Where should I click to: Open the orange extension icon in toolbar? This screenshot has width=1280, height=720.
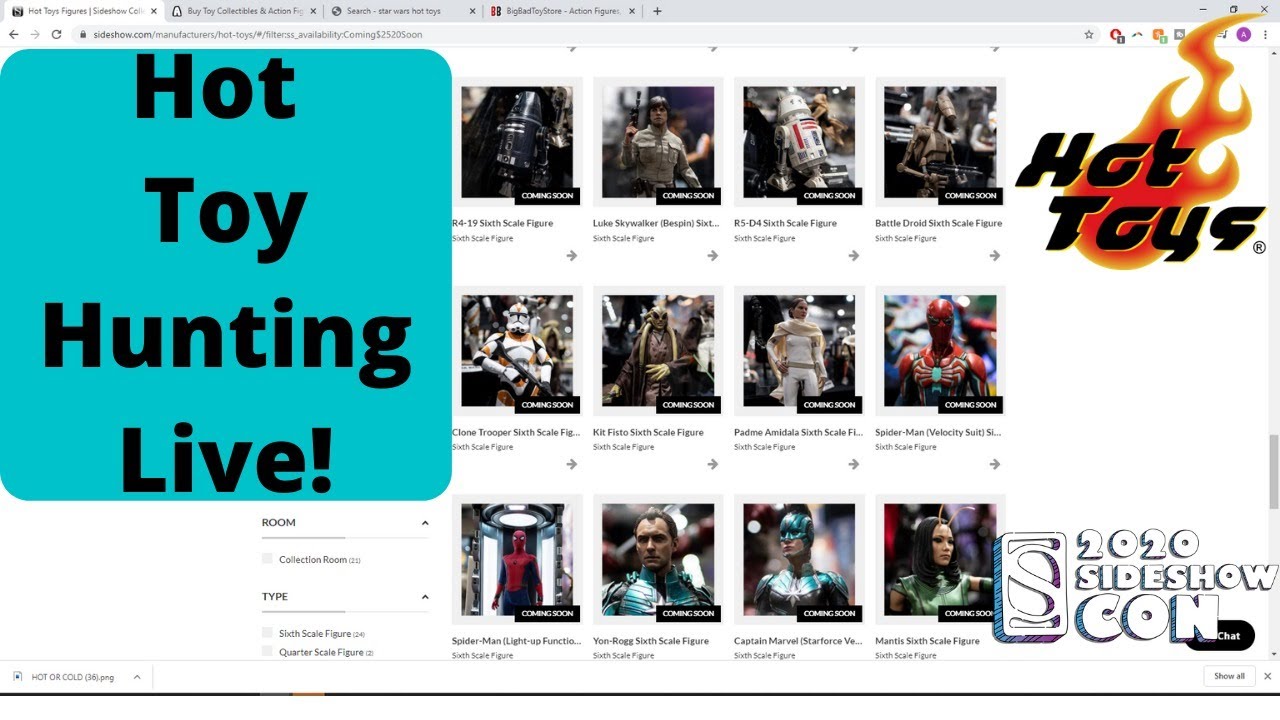click(1159, 34)
